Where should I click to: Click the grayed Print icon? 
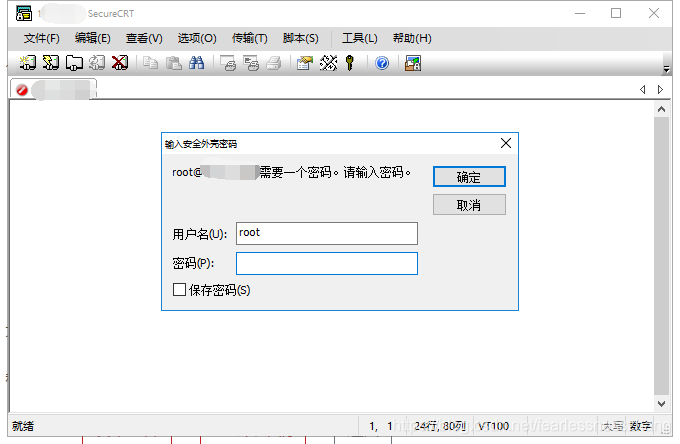click(x=274, y=63)
